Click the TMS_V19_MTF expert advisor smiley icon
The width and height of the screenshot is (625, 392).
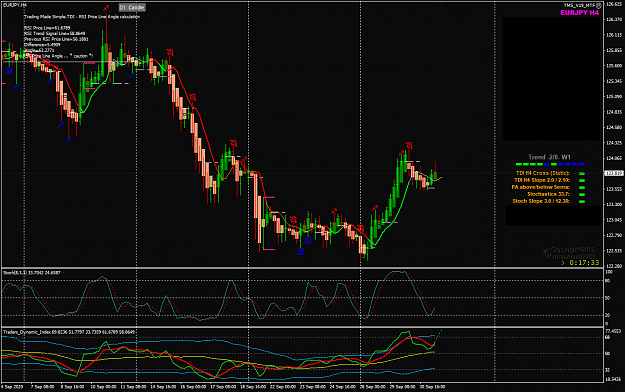point(599,6)
